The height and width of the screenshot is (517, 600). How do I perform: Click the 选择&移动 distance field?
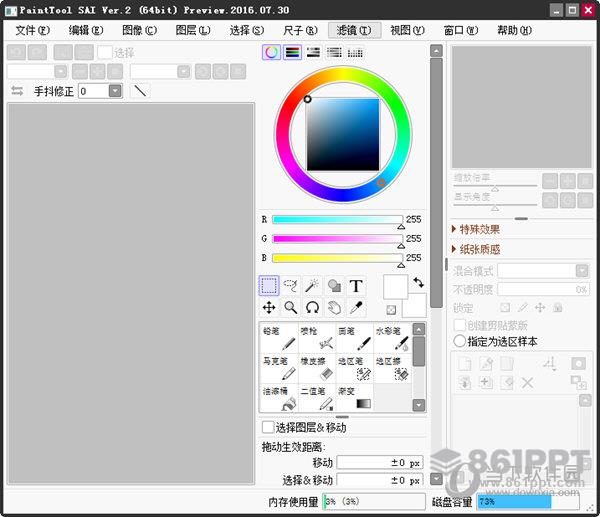click(x=380, y=480)
